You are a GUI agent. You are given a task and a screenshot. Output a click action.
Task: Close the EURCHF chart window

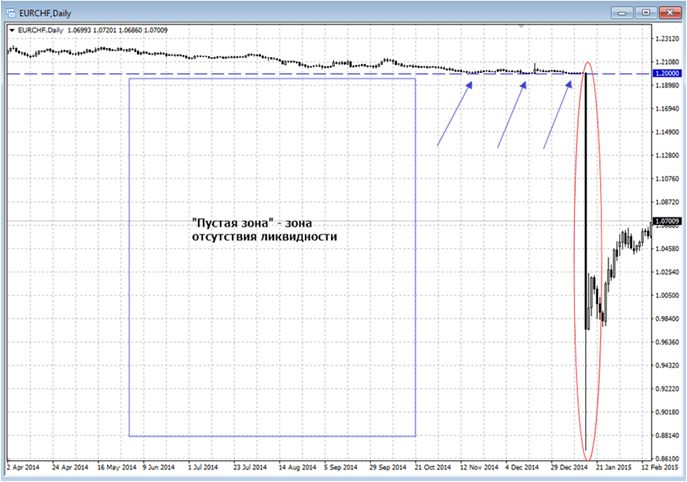click(668, 11)
